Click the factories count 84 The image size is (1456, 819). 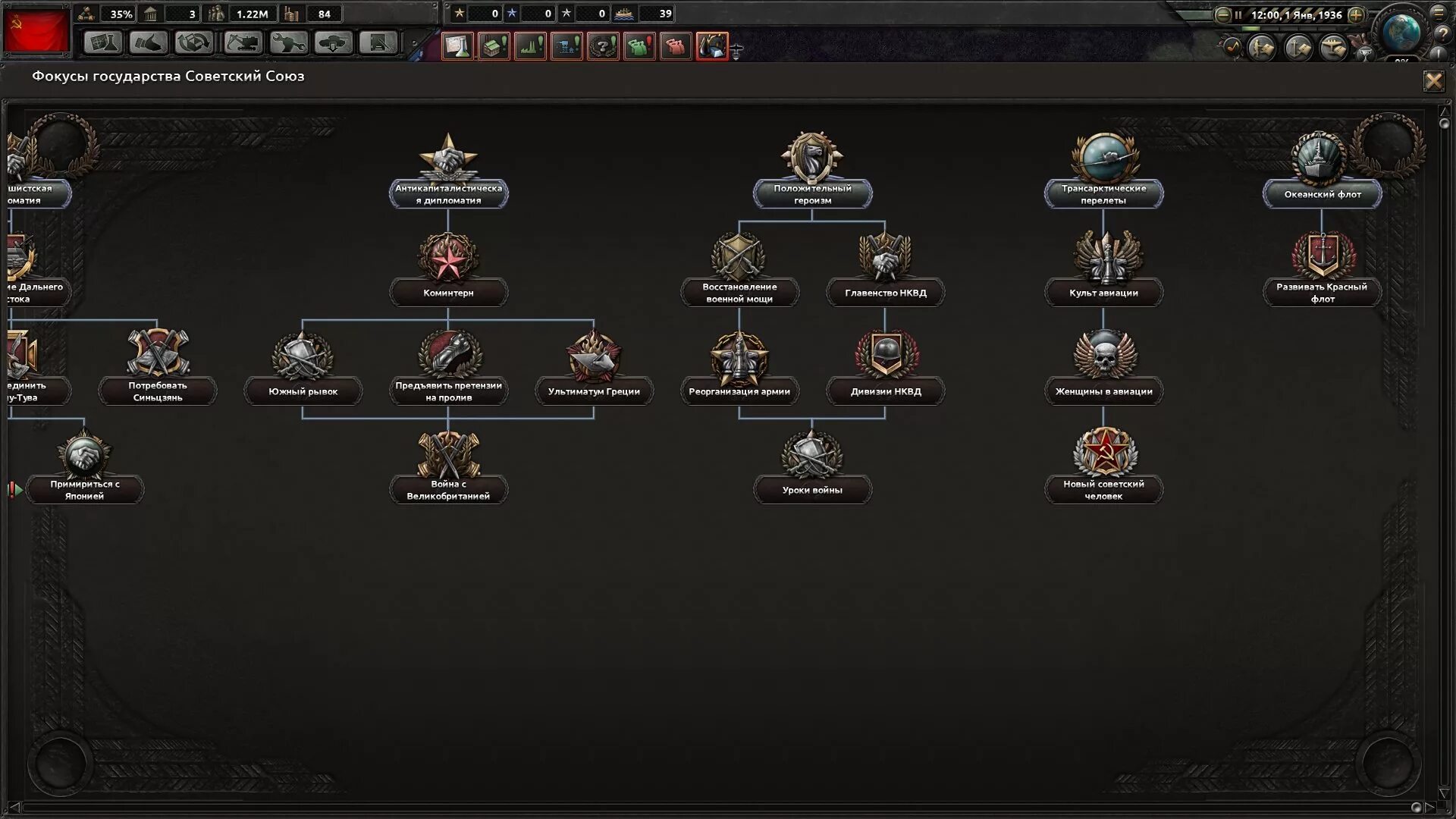point(325,14)
